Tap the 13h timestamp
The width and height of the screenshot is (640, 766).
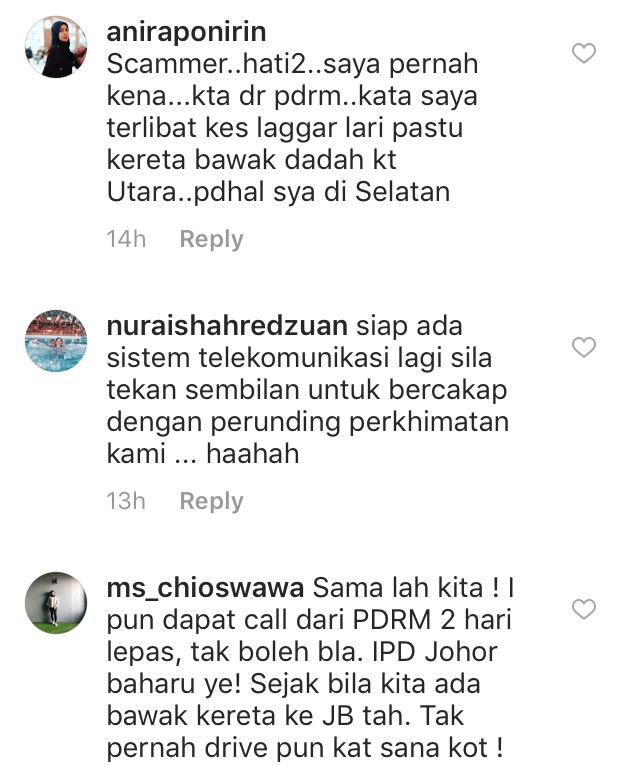tap(127, 501)
